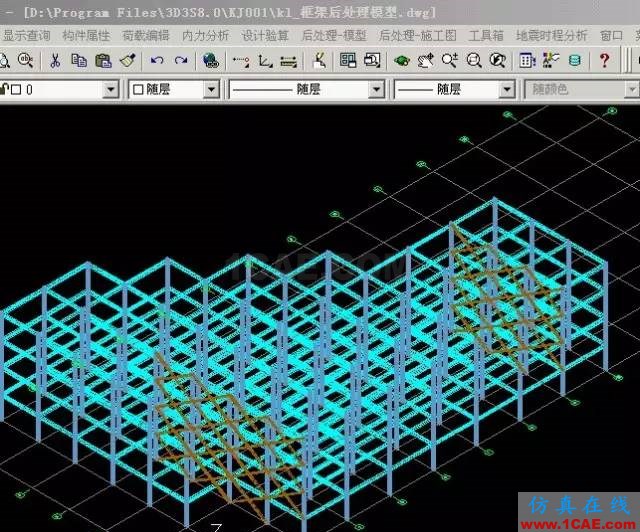Click the tracking point dotted-line icon
The height and width of the screenshot is (532, 640).
[x=241, y=61]
